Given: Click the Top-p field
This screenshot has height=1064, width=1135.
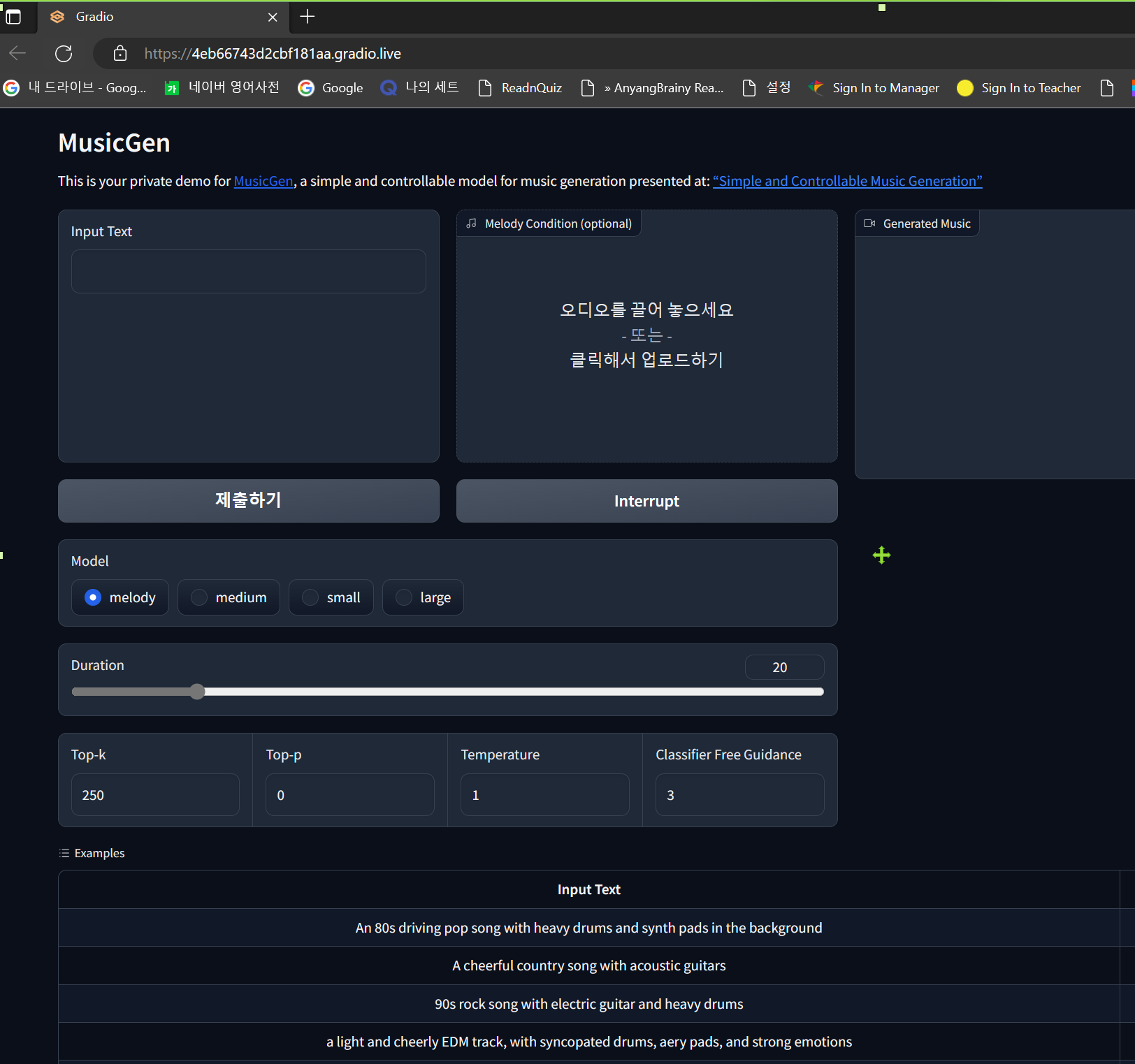Looking at the screenshot, I should point(350,795).
